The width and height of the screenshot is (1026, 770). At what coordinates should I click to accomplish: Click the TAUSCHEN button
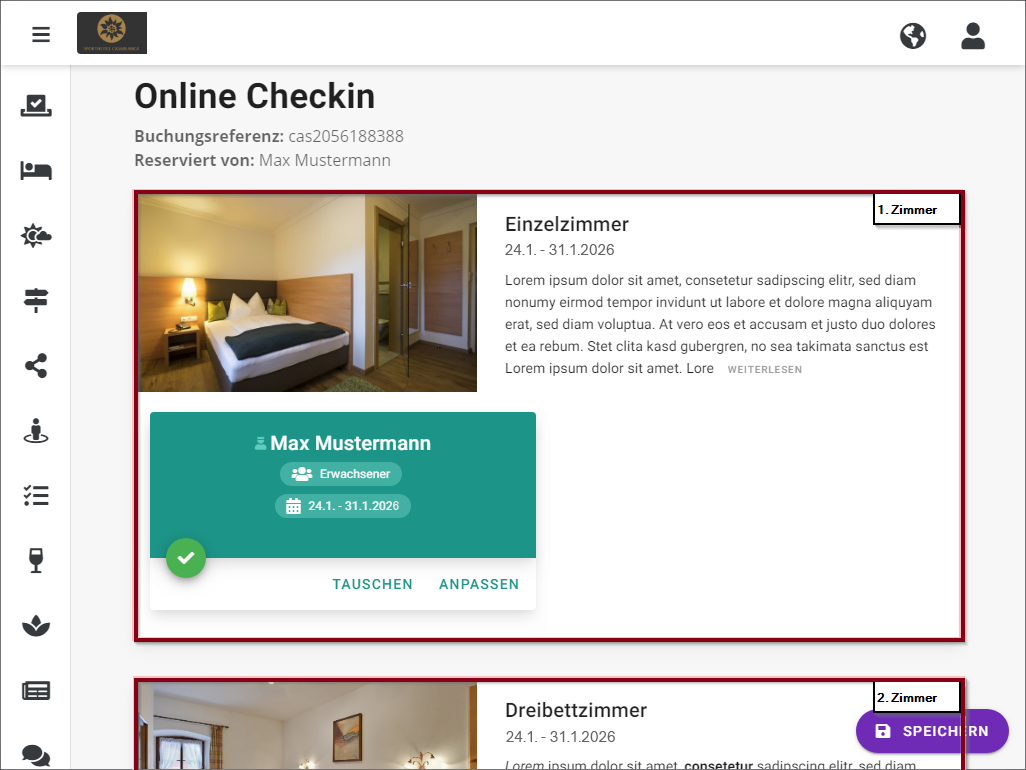tap(373, 584)
